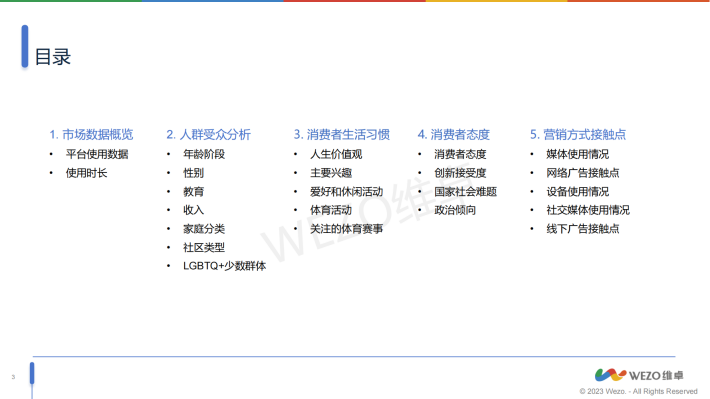Select the 关注的体育赛事 bullet item

(x=346, y=229)
